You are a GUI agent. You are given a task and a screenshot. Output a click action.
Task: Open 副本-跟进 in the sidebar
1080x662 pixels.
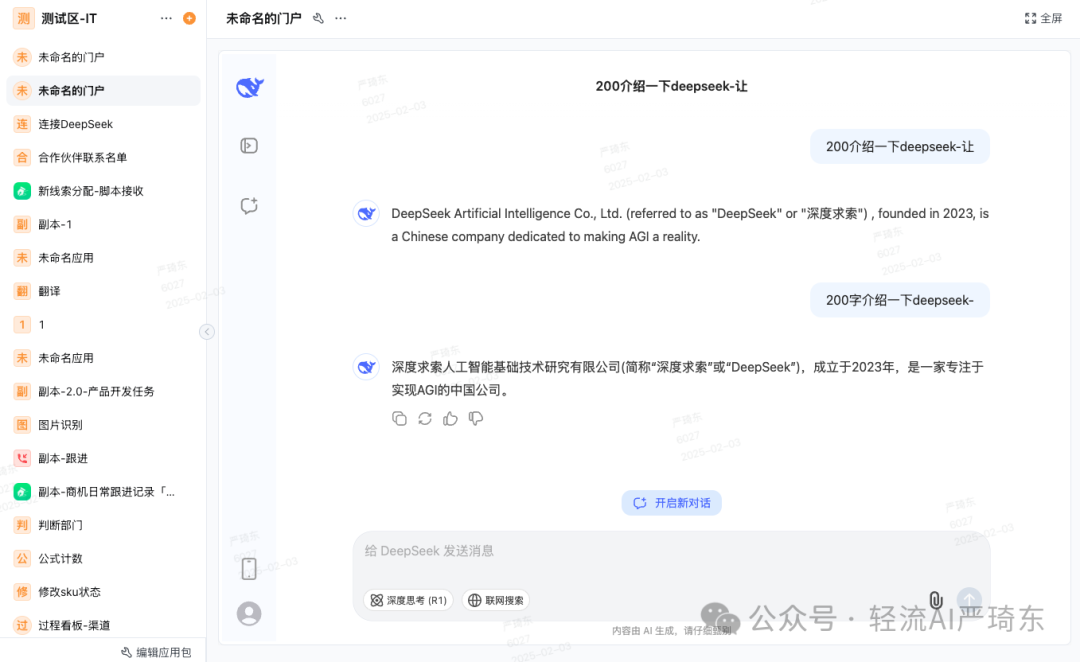[103, 458]
